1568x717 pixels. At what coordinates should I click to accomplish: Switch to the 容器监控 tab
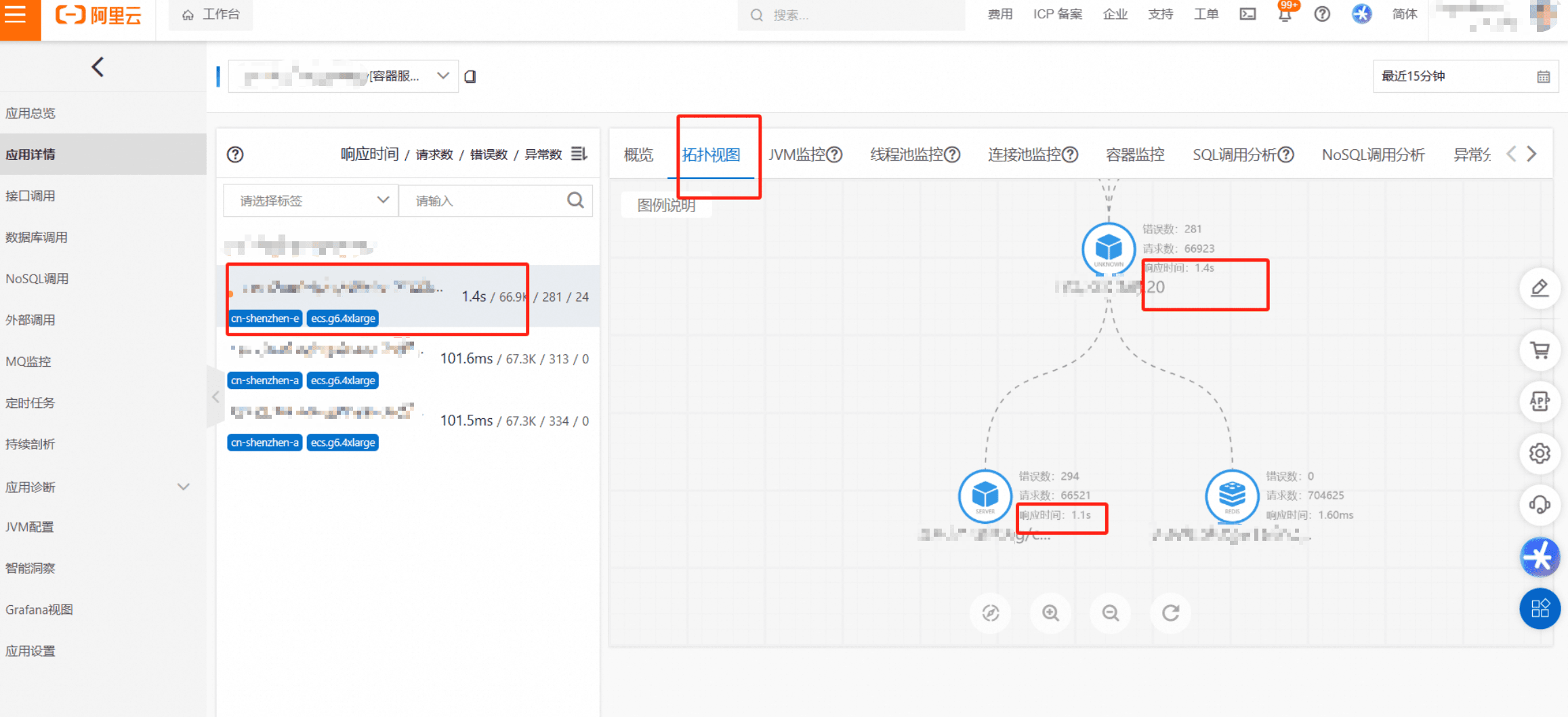(x=1134, y=155)
